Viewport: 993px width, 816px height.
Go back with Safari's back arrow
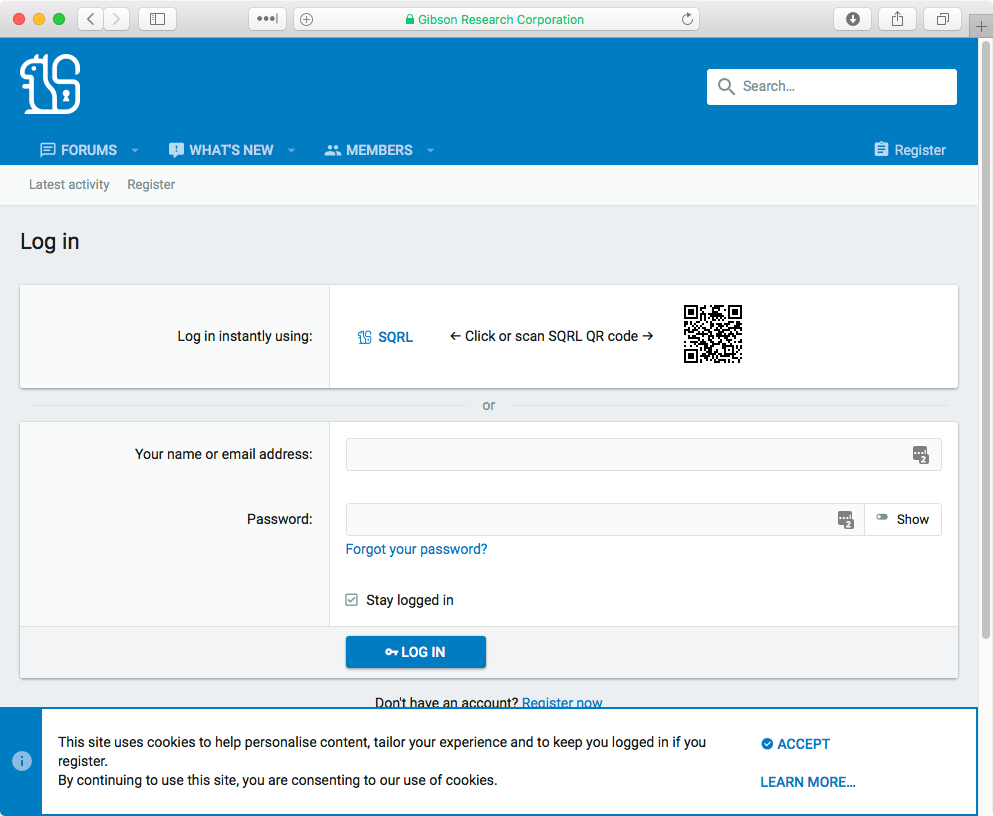(x=91, y=19)
